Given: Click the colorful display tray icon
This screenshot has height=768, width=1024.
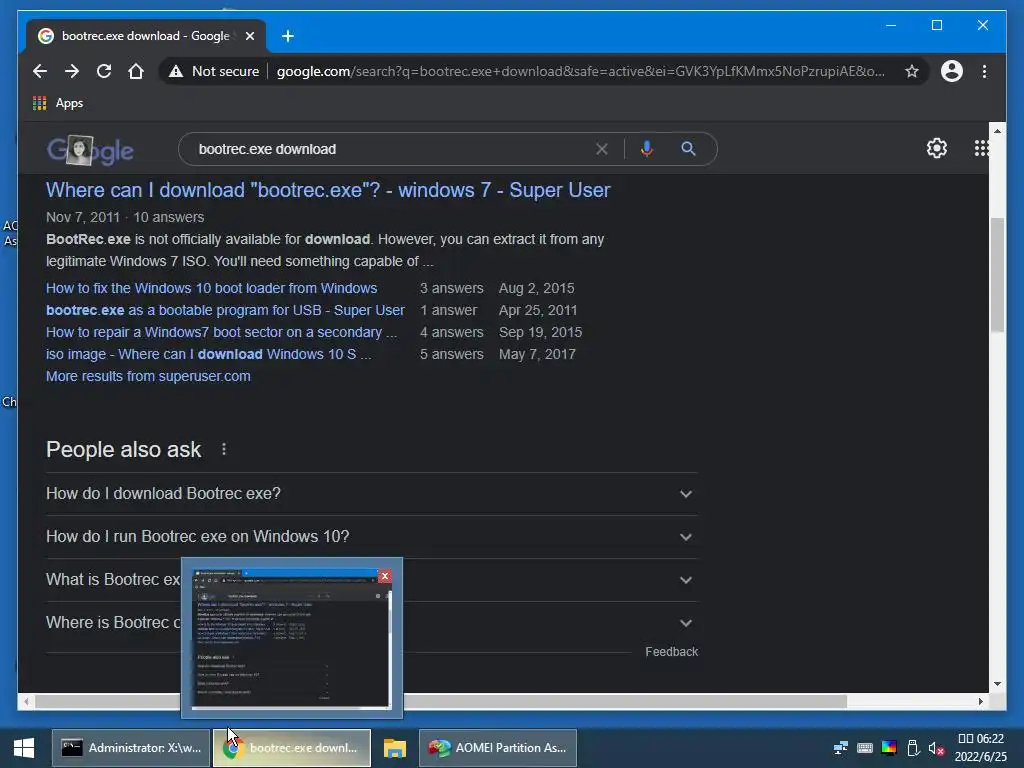Looking at the screenshot, I should tap(889, 748).
